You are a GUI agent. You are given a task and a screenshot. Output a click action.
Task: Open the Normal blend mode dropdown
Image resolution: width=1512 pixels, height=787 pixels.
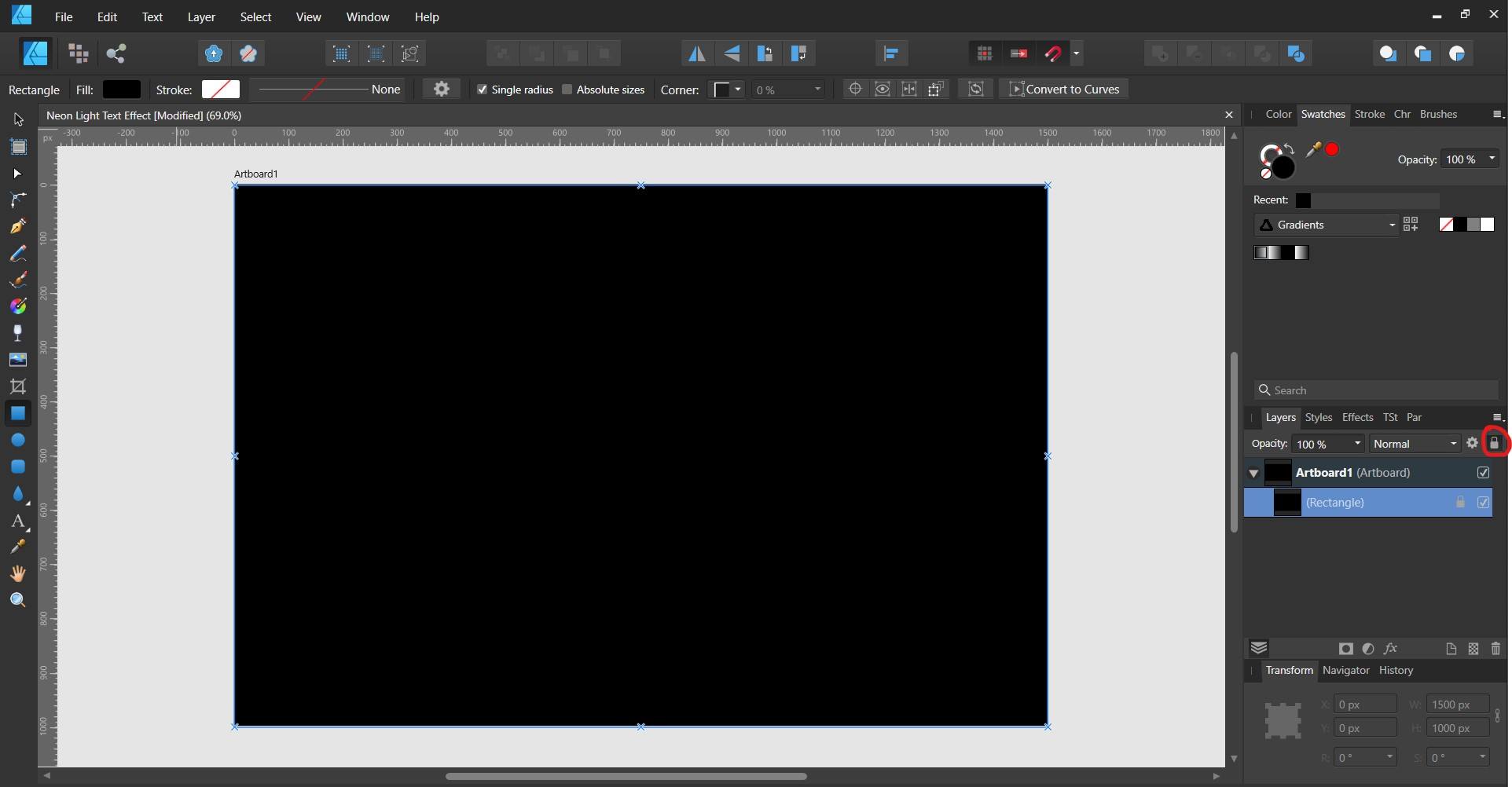1415,444
